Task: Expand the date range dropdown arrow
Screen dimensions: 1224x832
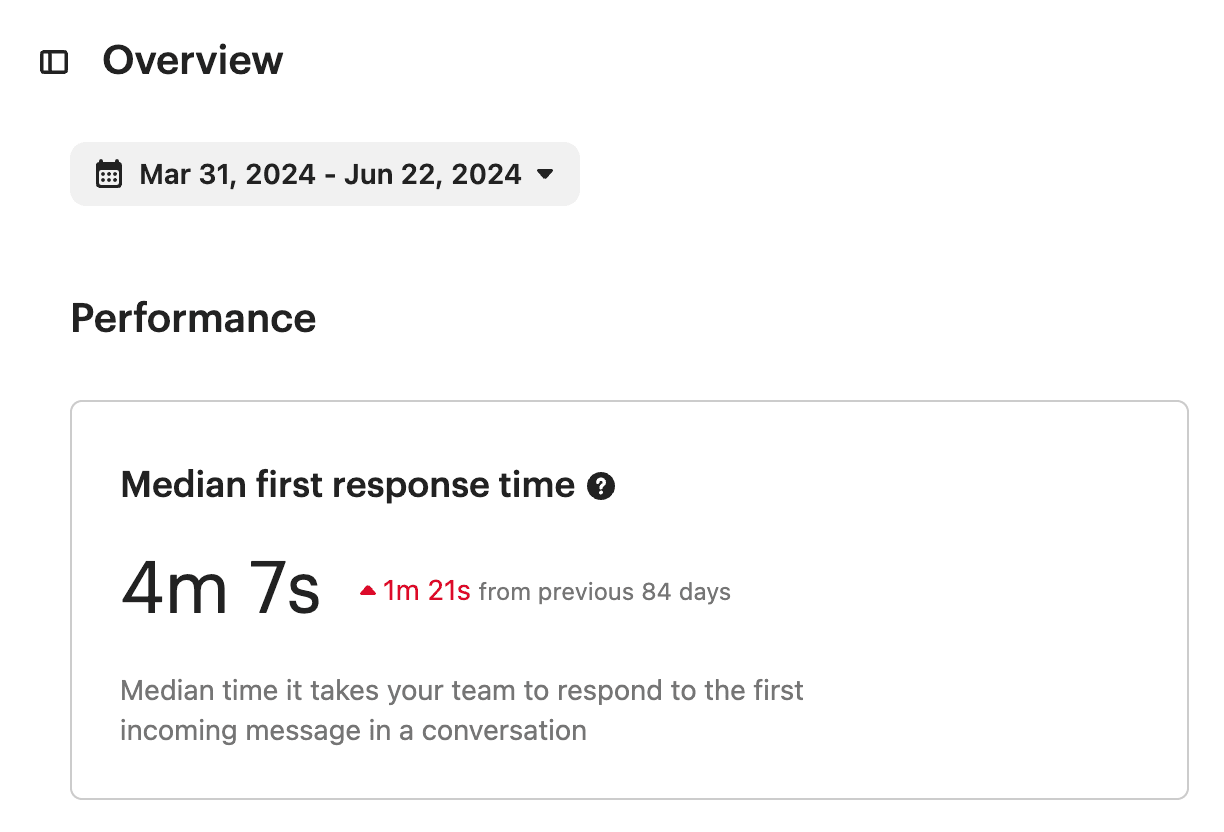Action: click(545, 174)
